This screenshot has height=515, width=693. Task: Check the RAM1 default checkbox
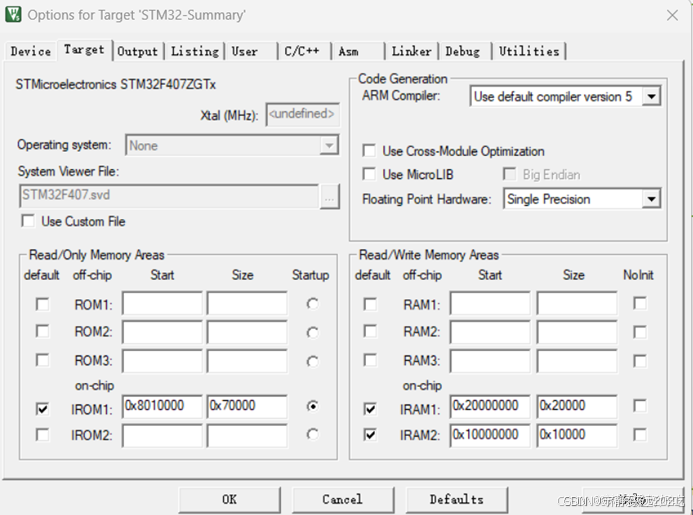370,305
